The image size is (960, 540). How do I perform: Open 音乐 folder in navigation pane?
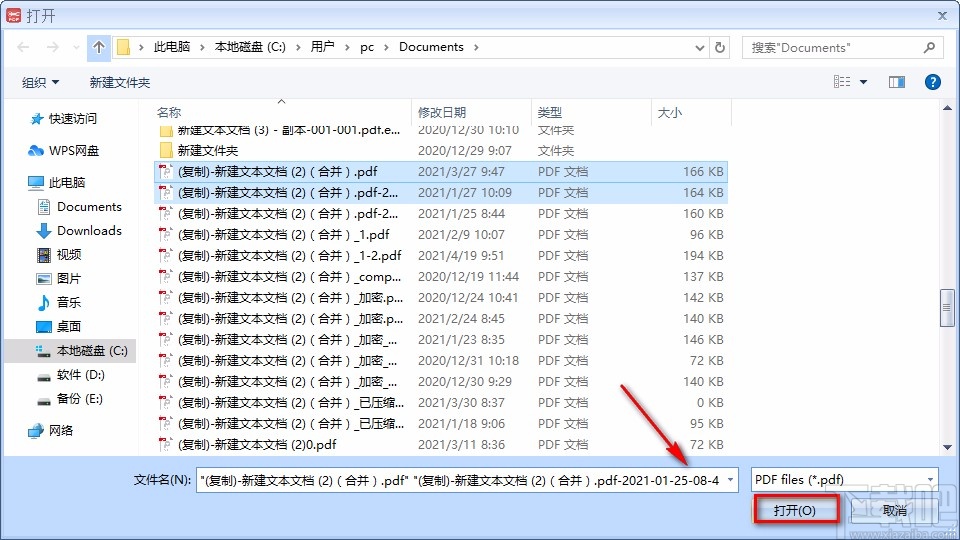tap(59, 302)
